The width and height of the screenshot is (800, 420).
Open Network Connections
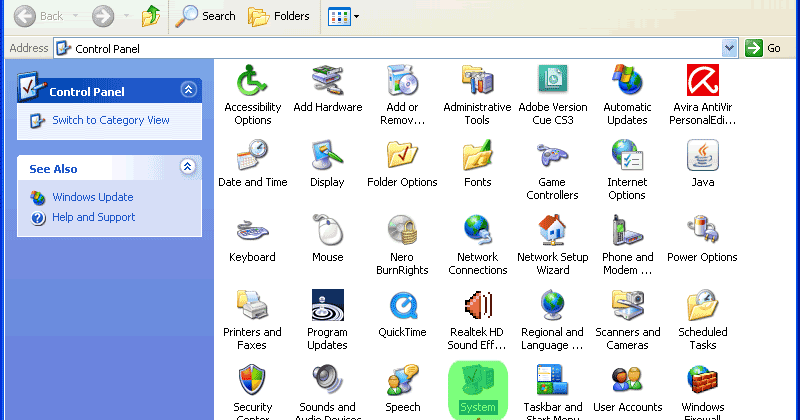pos(478,245)
